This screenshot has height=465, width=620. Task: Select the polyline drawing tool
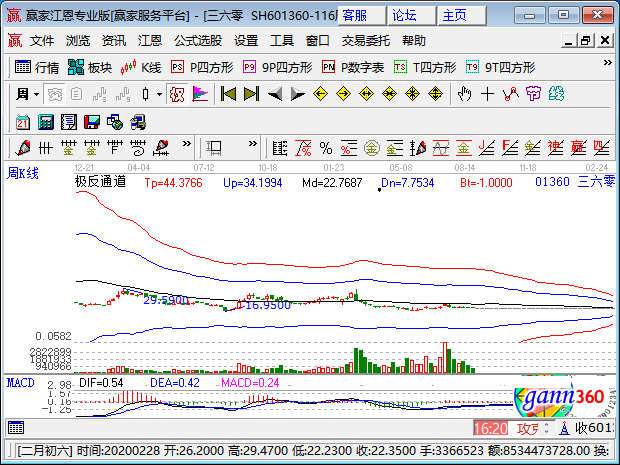[510, 94]
